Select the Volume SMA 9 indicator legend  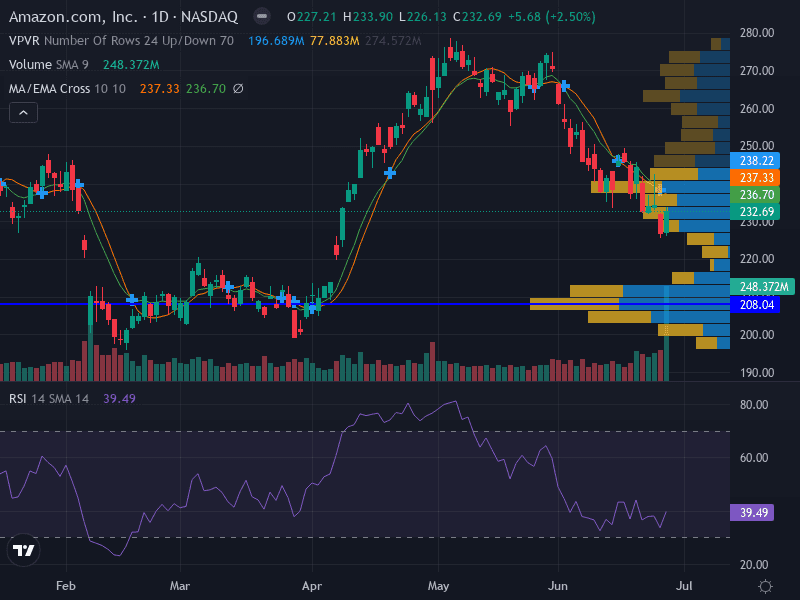point(48,65)
